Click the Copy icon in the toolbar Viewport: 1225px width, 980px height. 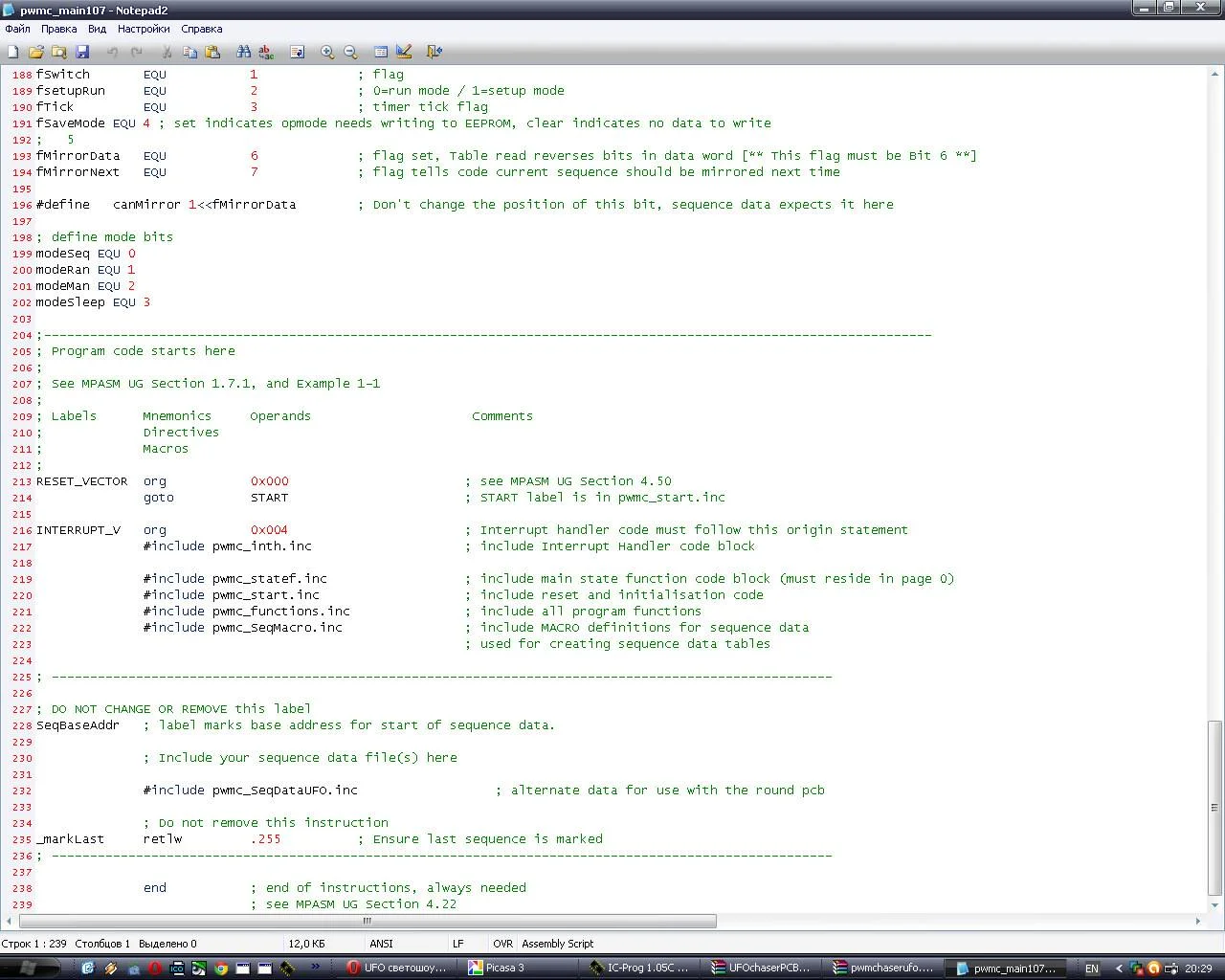[x=189, y=52]
